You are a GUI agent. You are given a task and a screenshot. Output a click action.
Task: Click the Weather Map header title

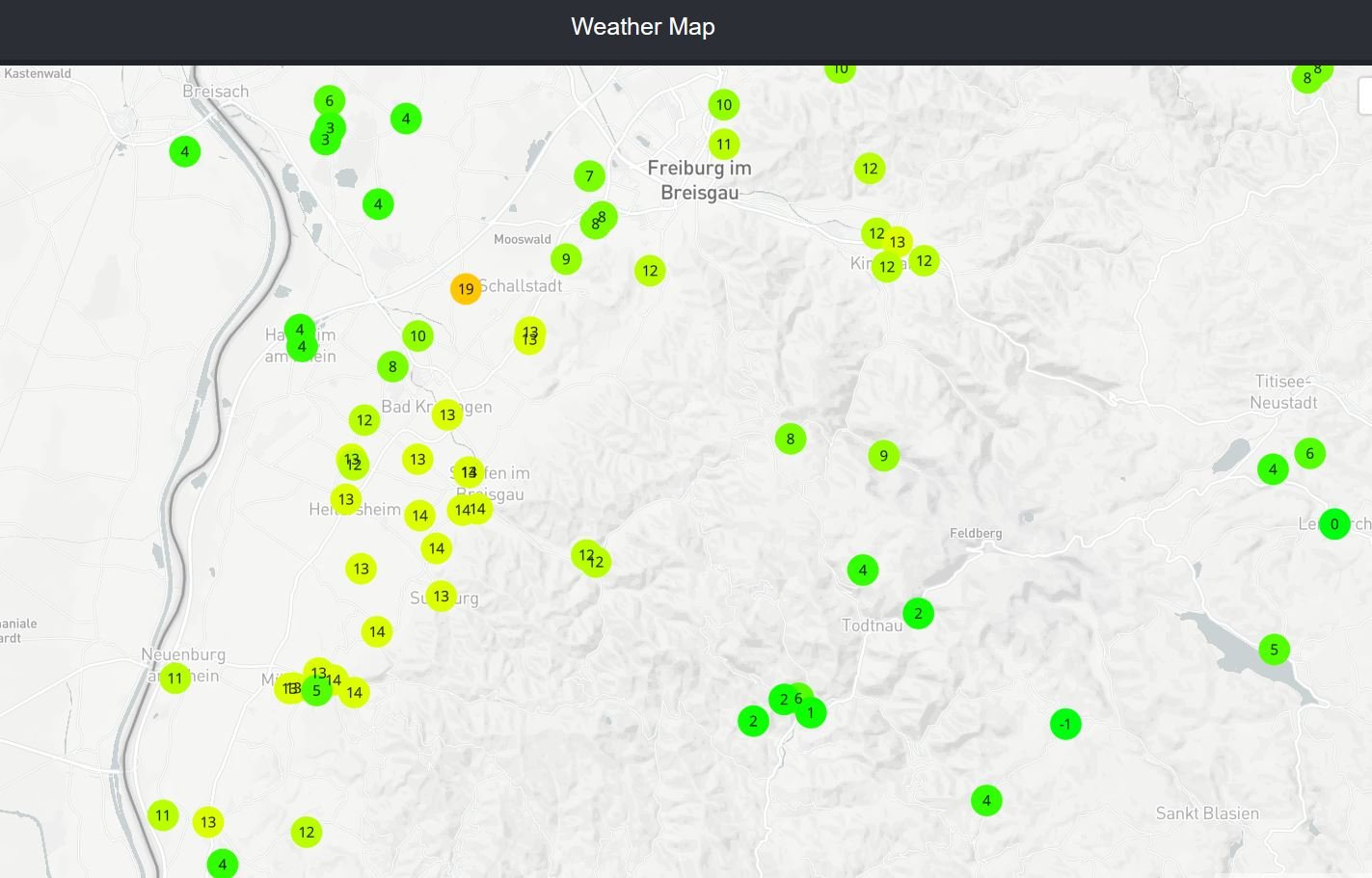[x=643, y=27]
